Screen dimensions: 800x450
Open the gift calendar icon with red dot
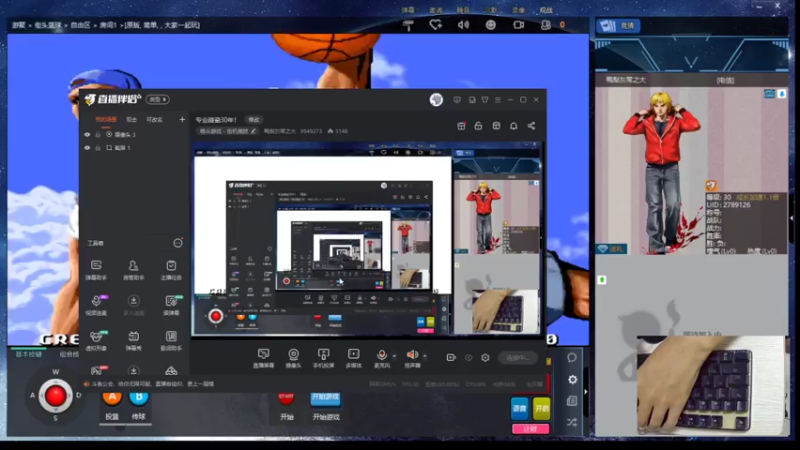(x=461, y=126)
